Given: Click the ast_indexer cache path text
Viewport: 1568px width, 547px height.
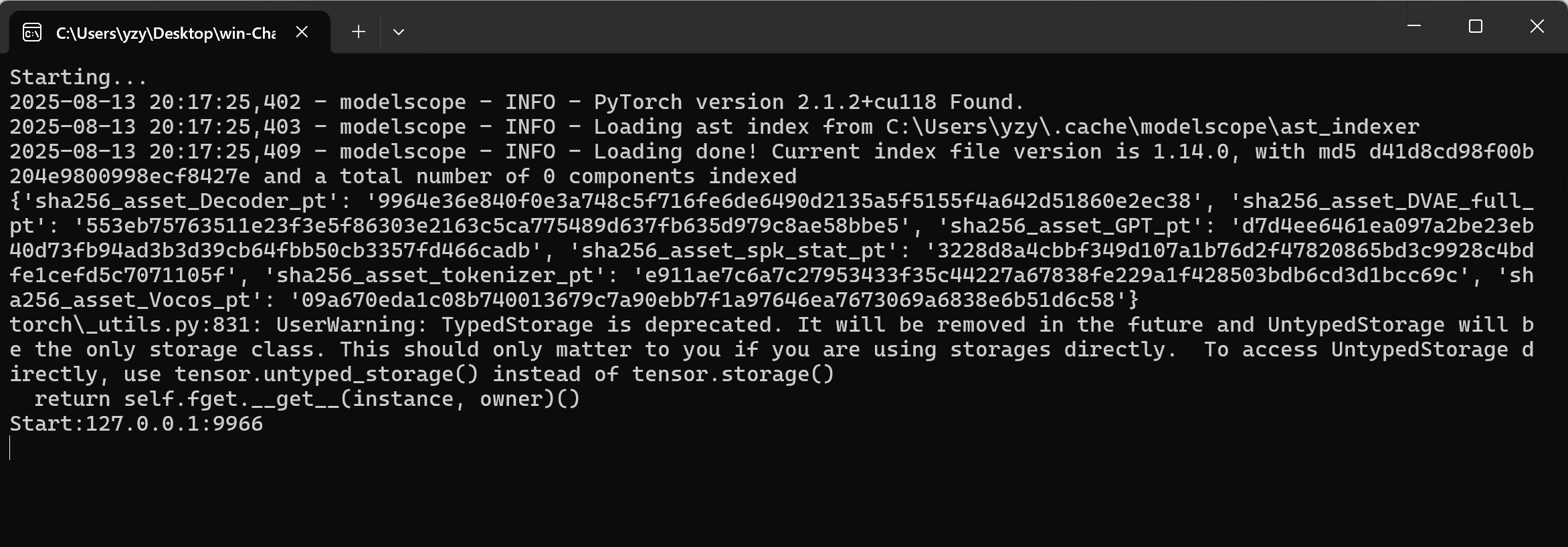Looking at the screenshot, I should click(1152, 127).
